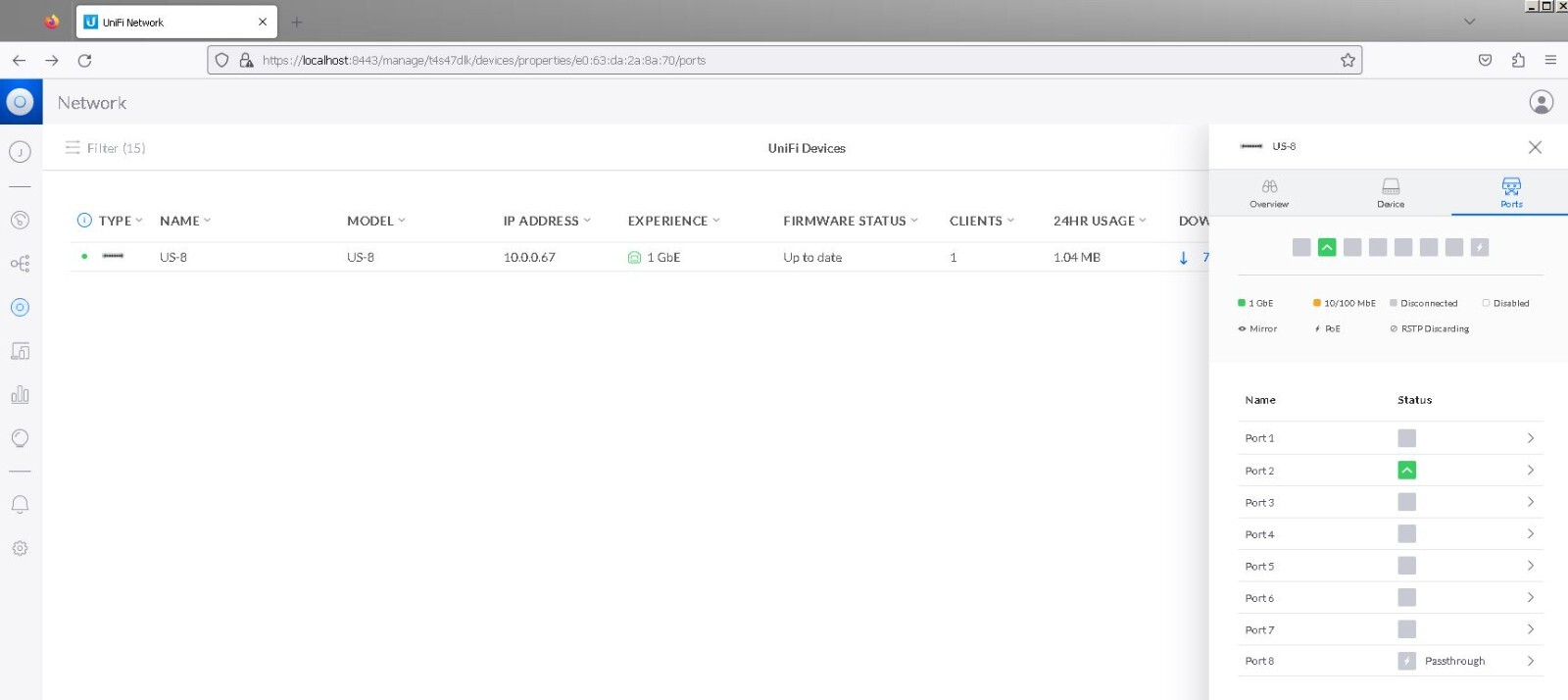Close the US-8 properties panel
This screenshot has height=700, width=1568.
pos(1535,147)
